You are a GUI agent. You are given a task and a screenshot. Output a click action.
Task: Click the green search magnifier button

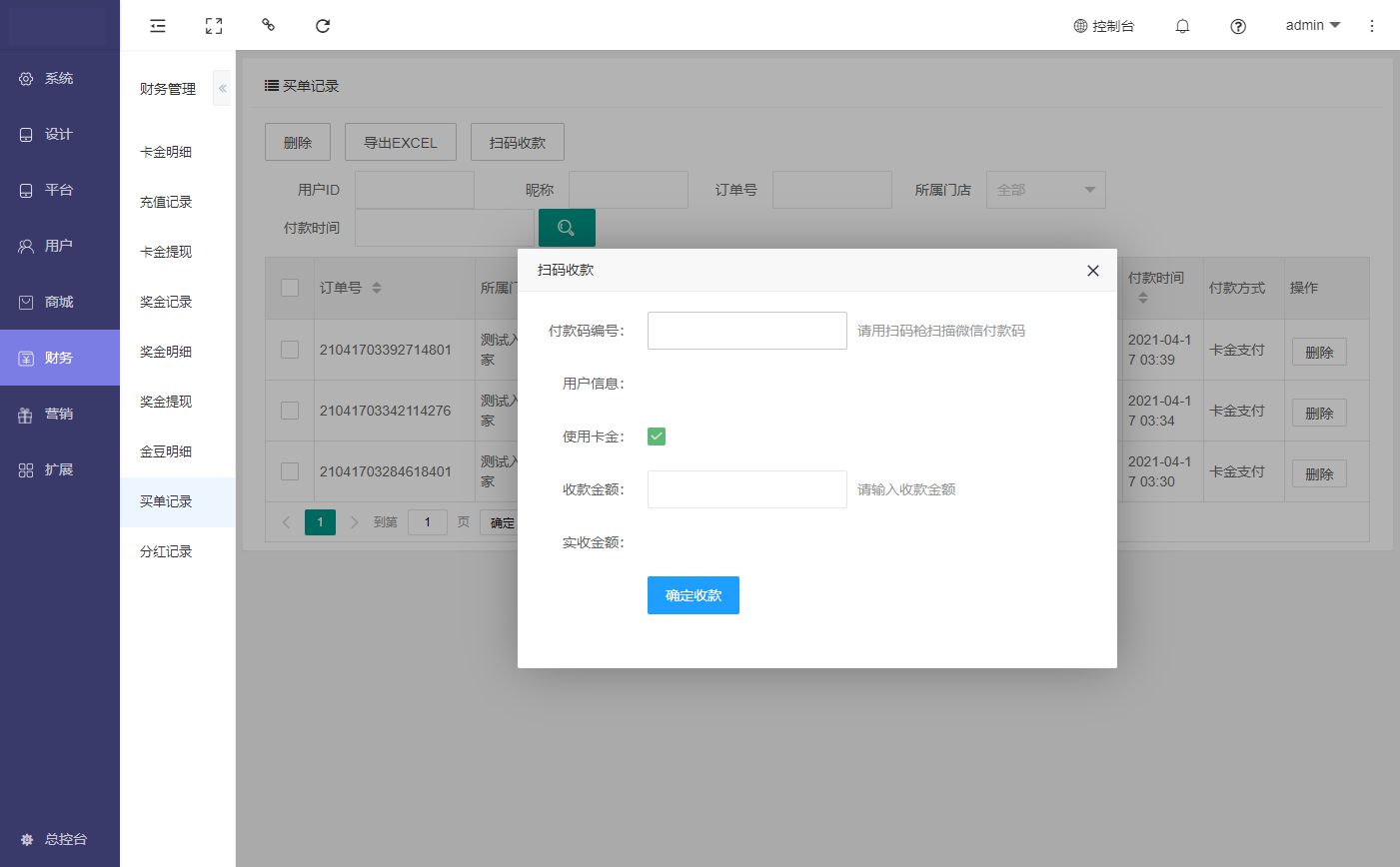[567, 228]
